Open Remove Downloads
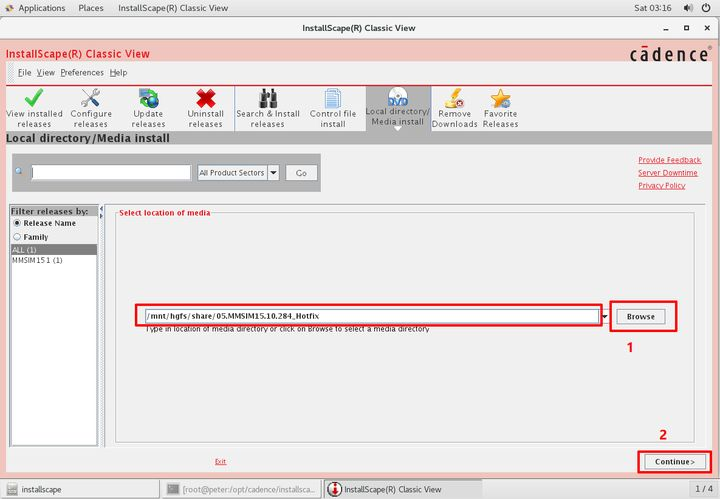This screenshot has height=499, width=720. (454, 109)
